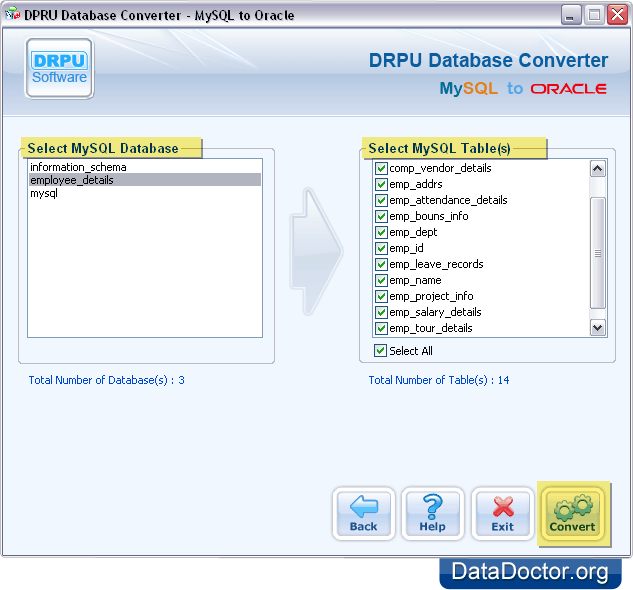This screenshot has width=633, height=590.
Task: Click the table list scroll down arrow
Action: coord(597,328)
